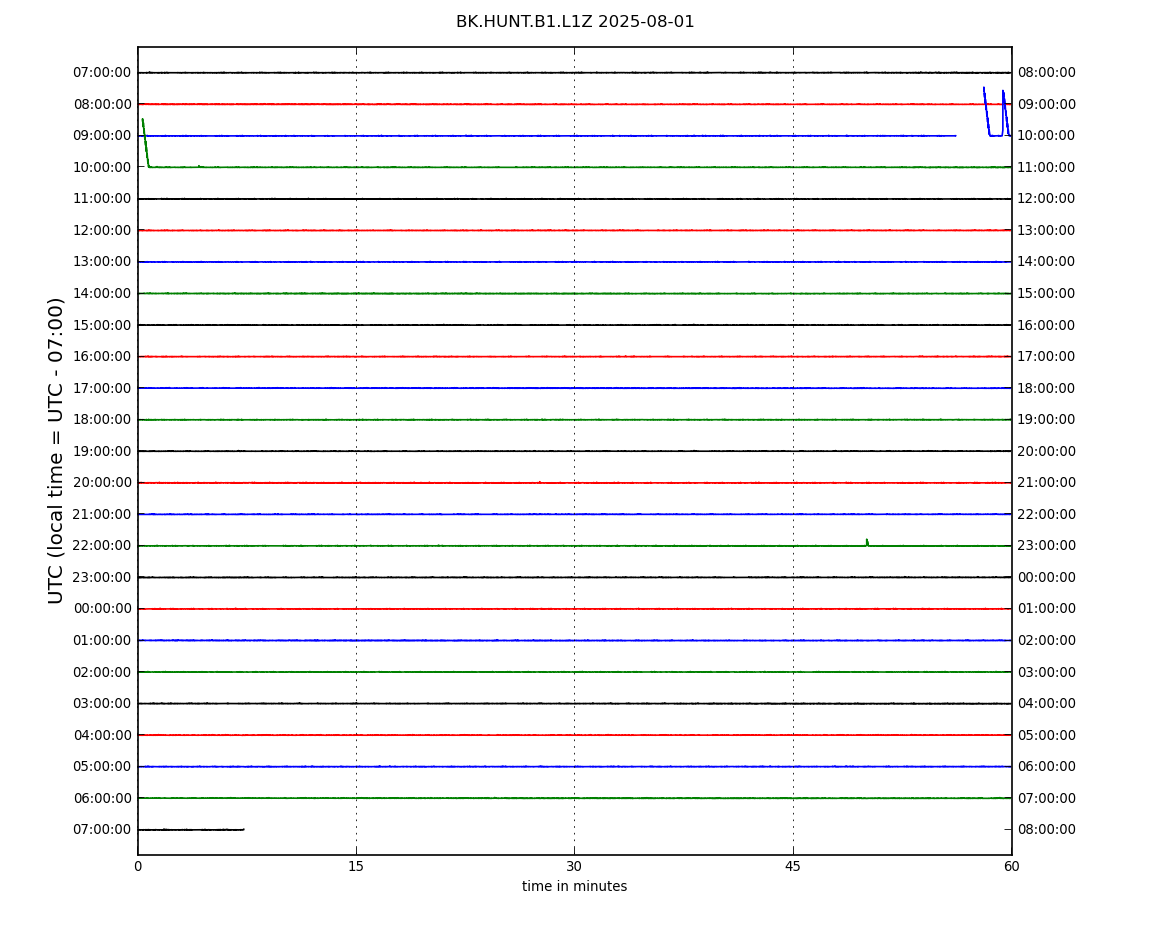Select left-axis time label 00:00:00
The height and width of the screenshot is (950, 1150).
point(103,609)
